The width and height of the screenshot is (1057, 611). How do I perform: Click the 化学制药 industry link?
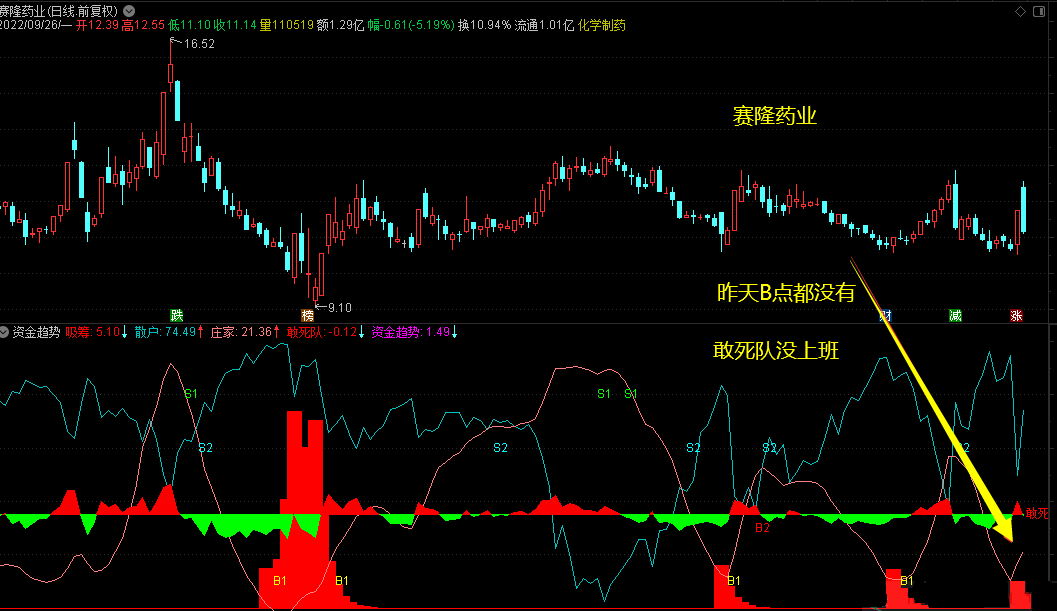tap(601, 25)
